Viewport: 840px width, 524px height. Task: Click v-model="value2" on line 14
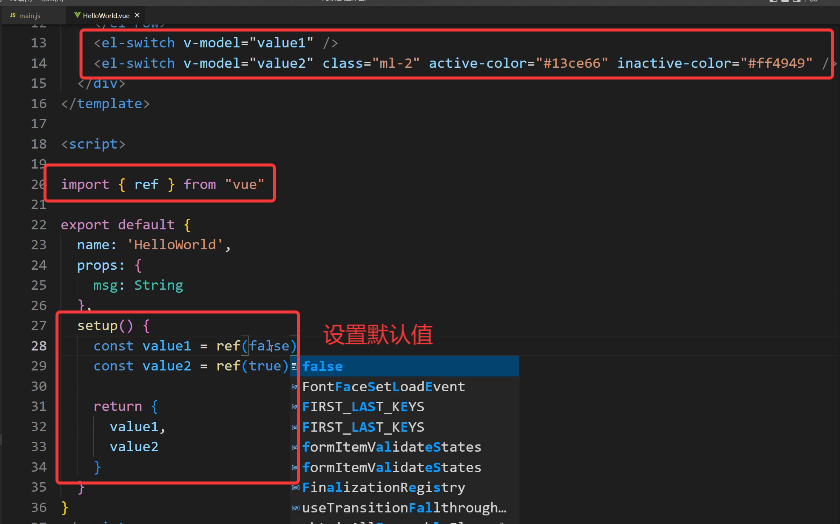[x=249, y=63]
